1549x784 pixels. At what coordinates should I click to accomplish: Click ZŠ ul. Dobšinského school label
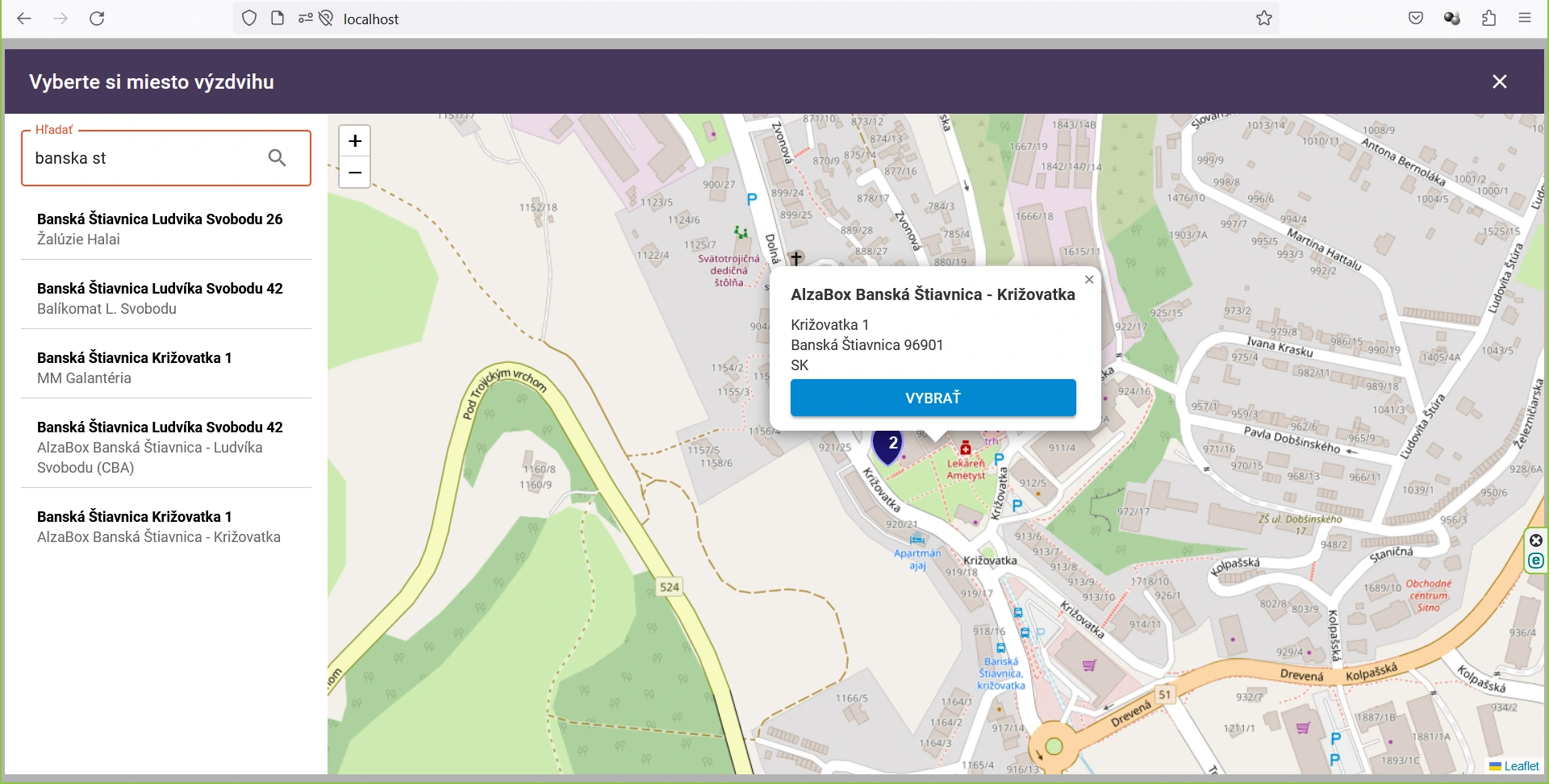(x=1300, y=524)
